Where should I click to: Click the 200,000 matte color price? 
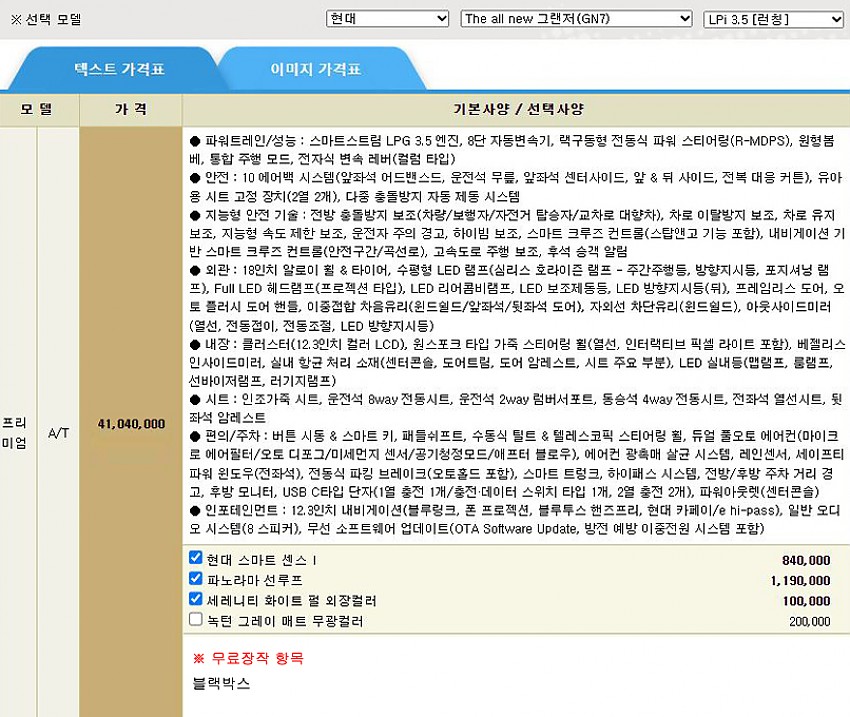[x=809, y=621]
